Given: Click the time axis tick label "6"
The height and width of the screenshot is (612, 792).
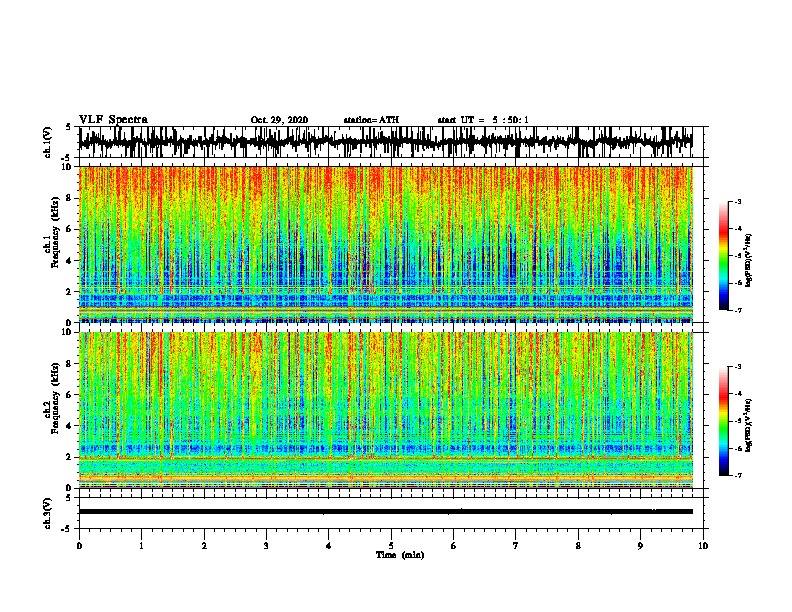Looking at the screenshot, I should coord(454,546).
